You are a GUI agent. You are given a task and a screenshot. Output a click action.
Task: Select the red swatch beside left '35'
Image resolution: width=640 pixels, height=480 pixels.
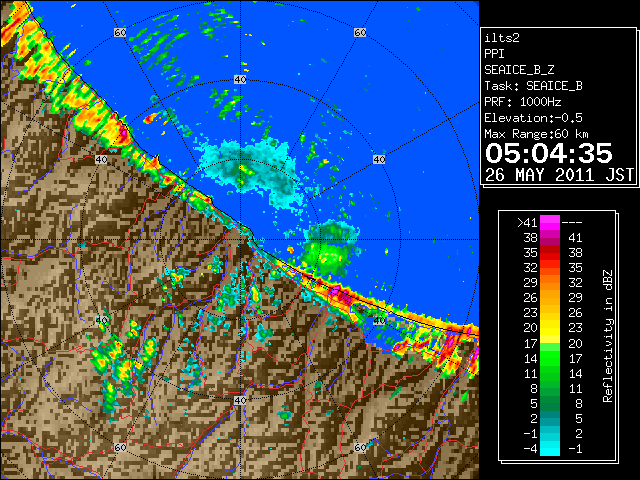(x=550, y=253)
